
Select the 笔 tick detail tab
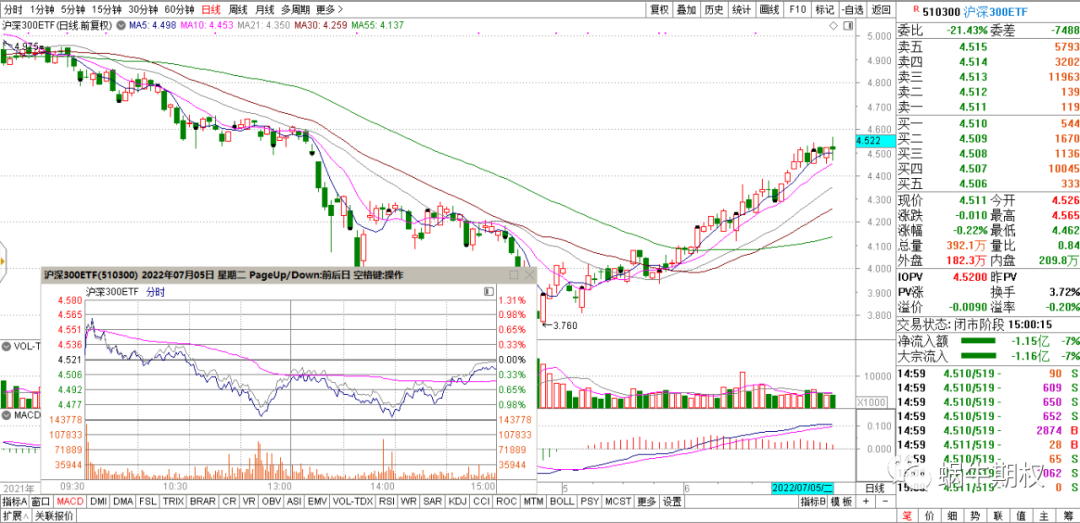(x=908, y=516)
